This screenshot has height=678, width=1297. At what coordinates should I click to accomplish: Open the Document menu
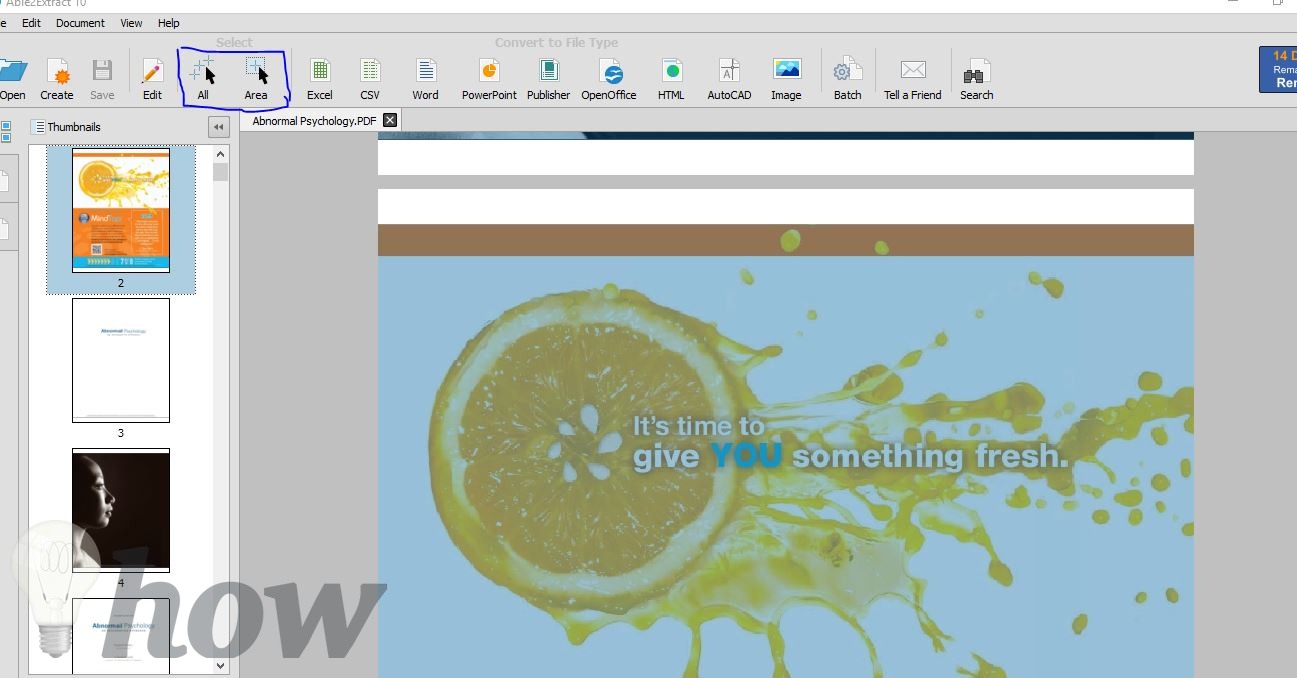(80, 23)
